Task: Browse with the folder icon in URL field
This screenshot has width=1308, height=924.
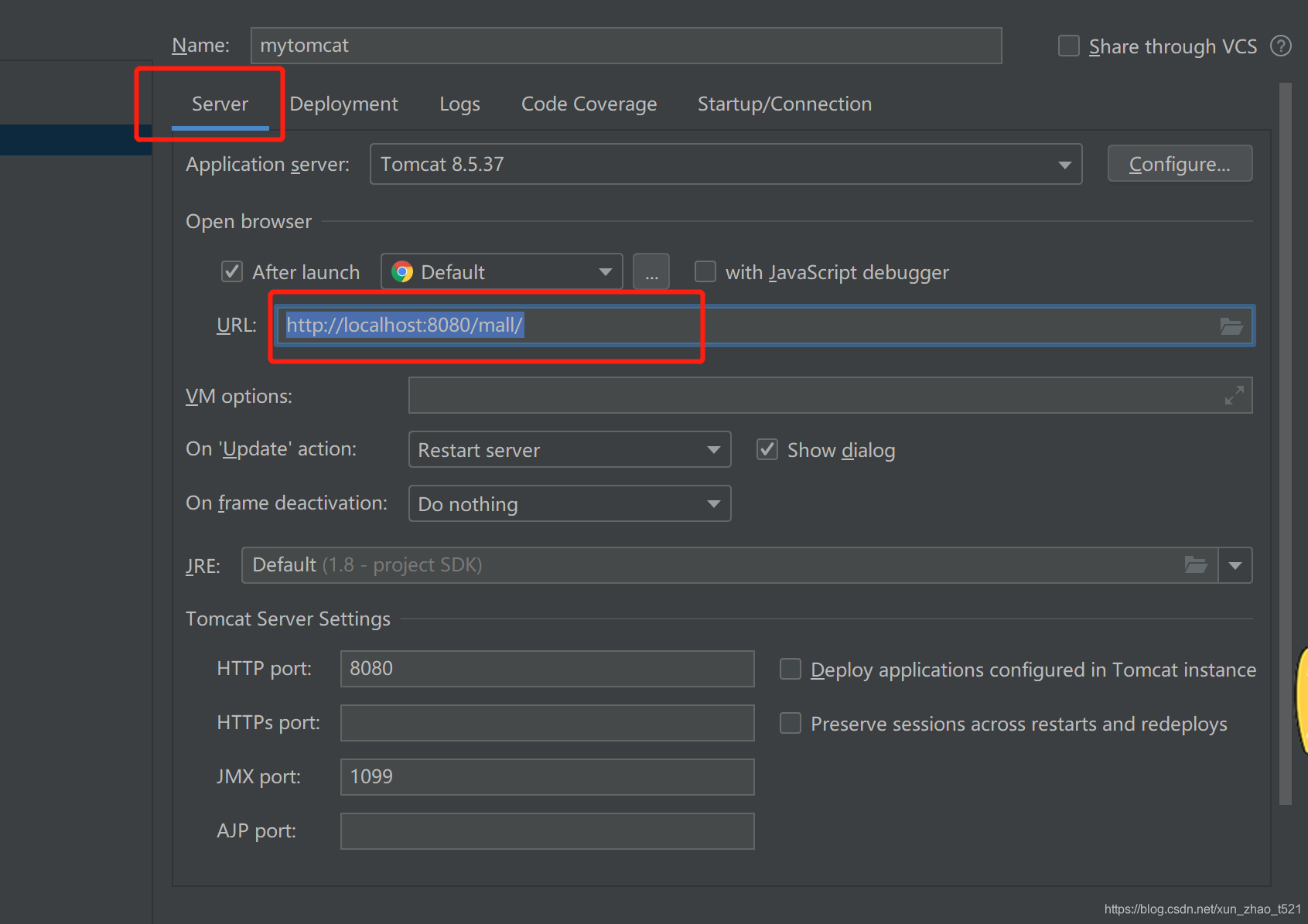Action: (1231, 326)
